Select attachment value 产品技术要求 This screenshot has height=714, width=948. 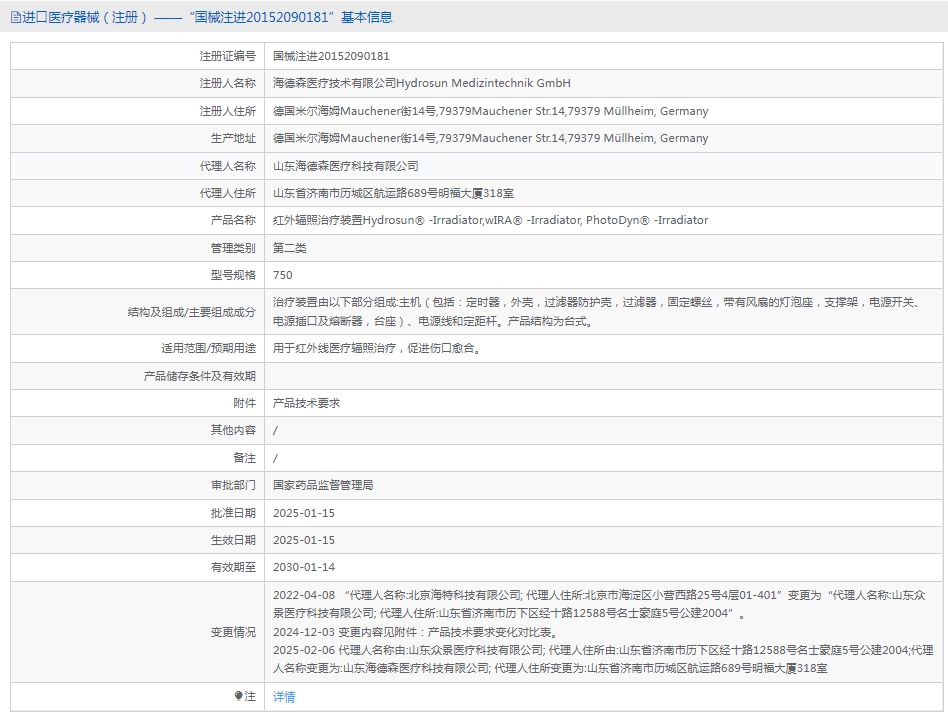click(x=307, y=403)
